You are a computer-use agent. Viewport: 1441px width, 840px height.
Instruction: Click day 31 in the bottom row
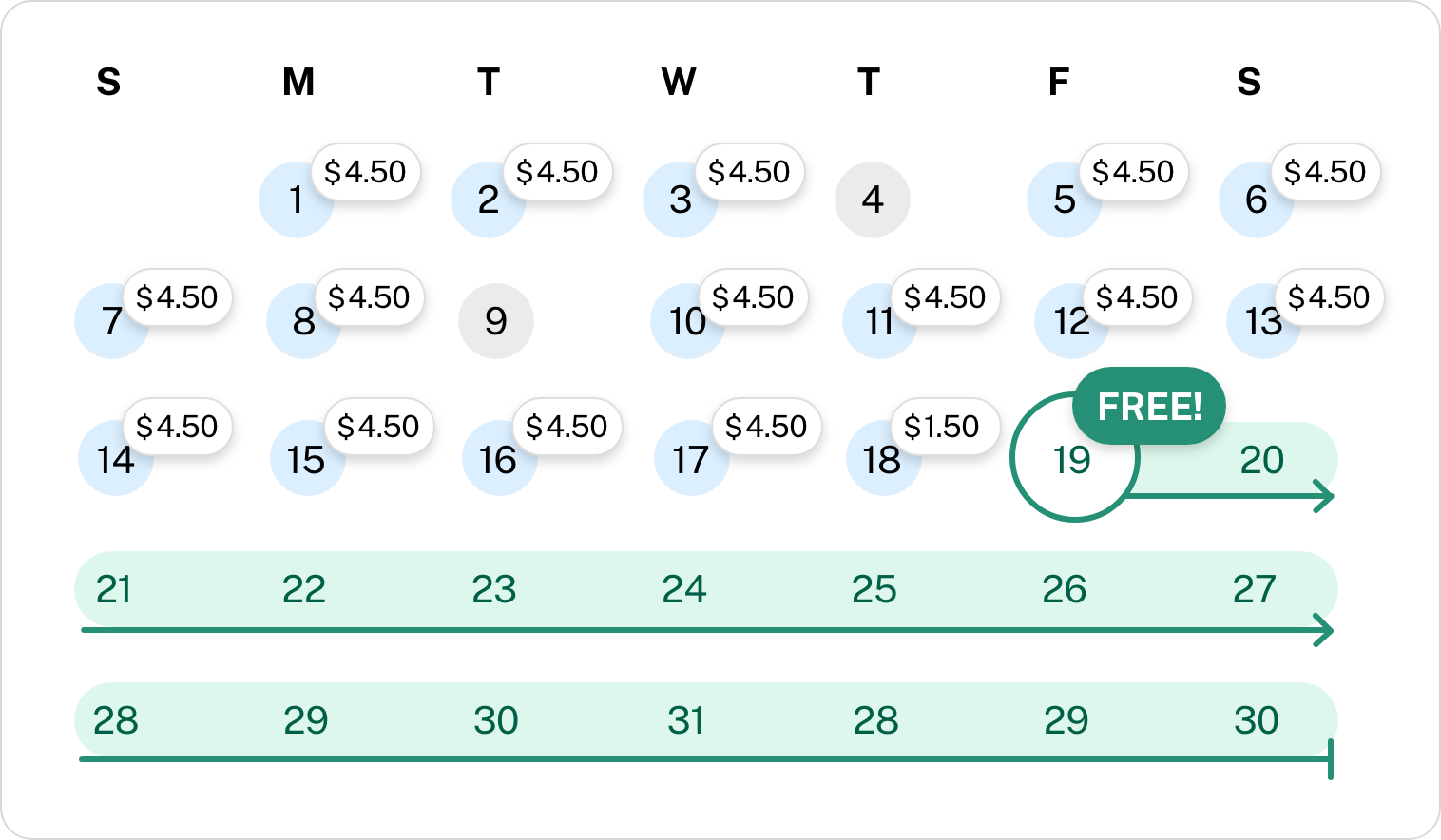coord(686,720)
